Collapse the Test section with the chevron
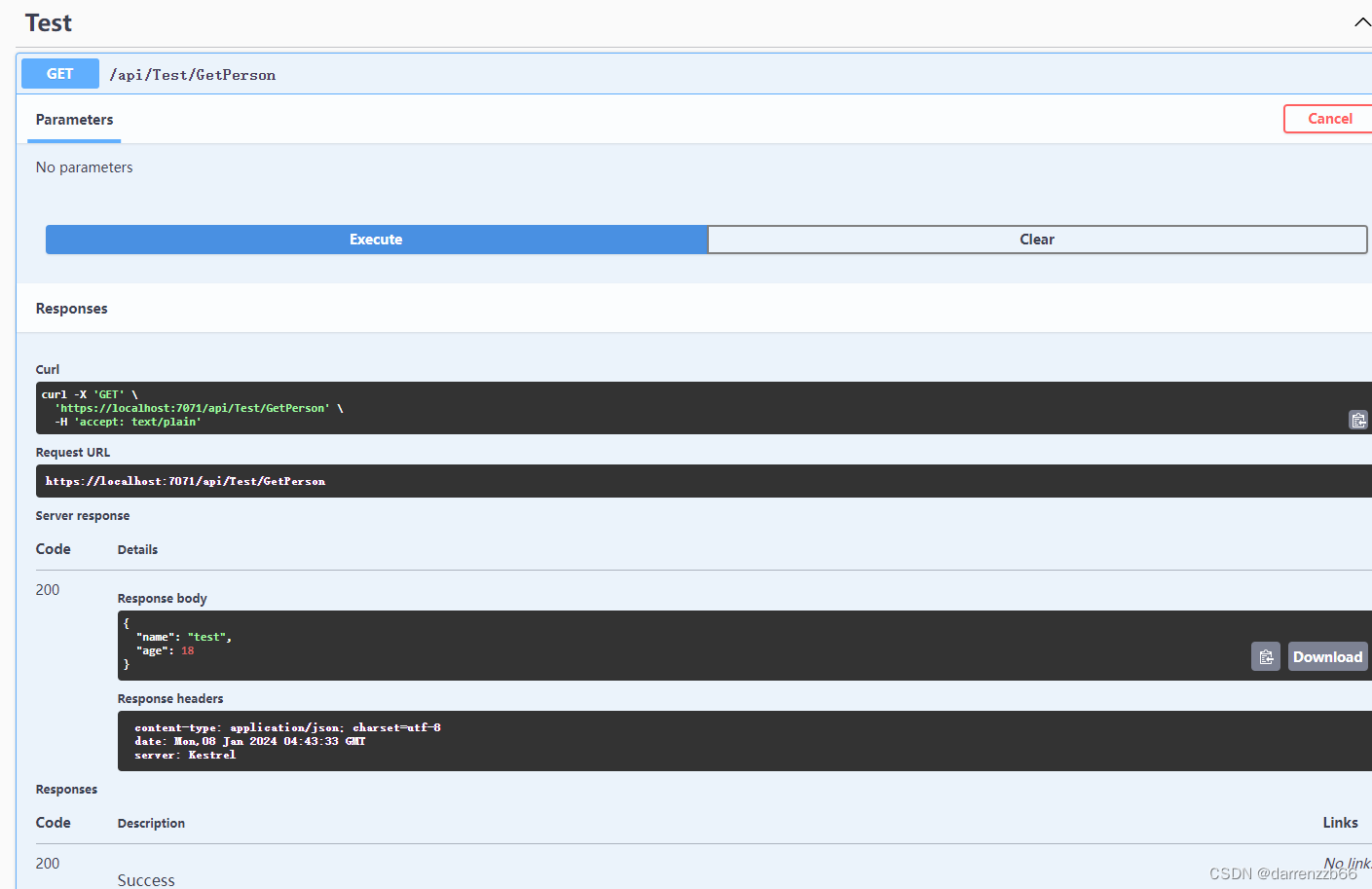1372x889 pixels. (x=1361, y=21)
